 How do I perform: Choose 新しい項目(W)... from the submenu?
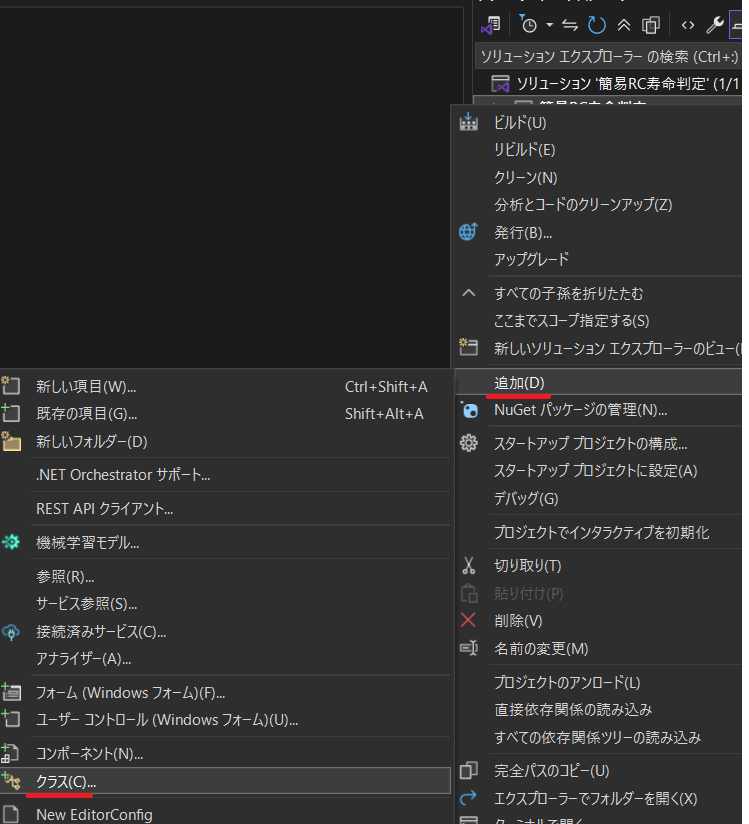click(86, 386)
